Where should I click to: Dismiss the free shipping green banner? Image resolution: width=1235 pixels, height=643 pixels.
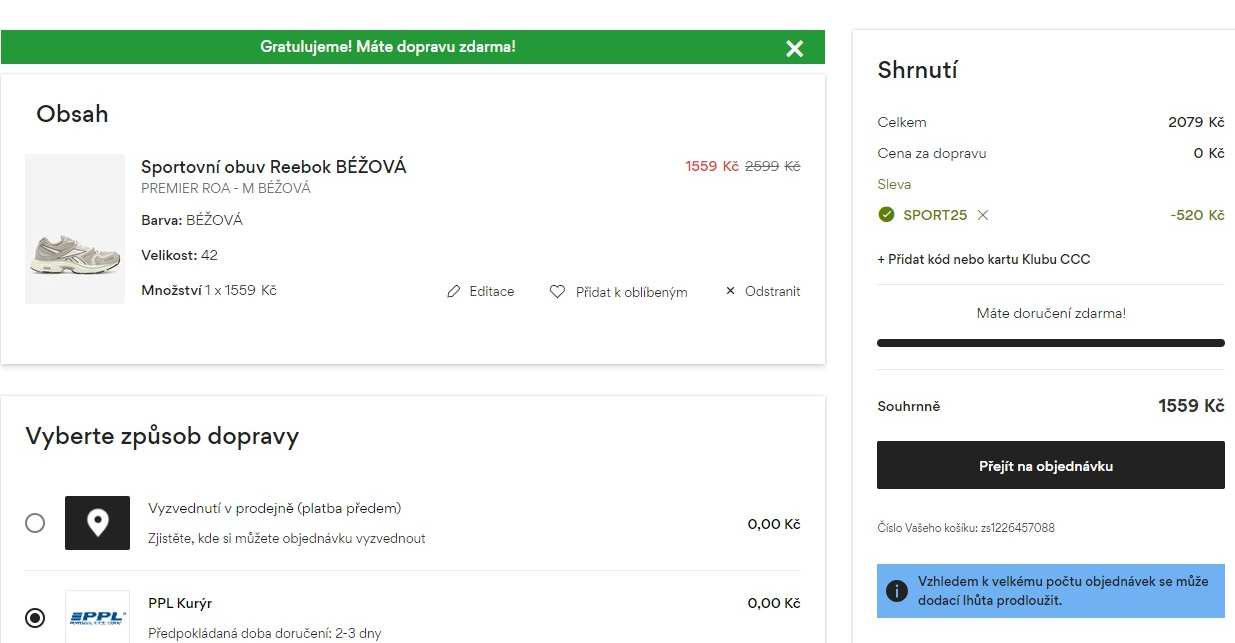pos(794,48)
